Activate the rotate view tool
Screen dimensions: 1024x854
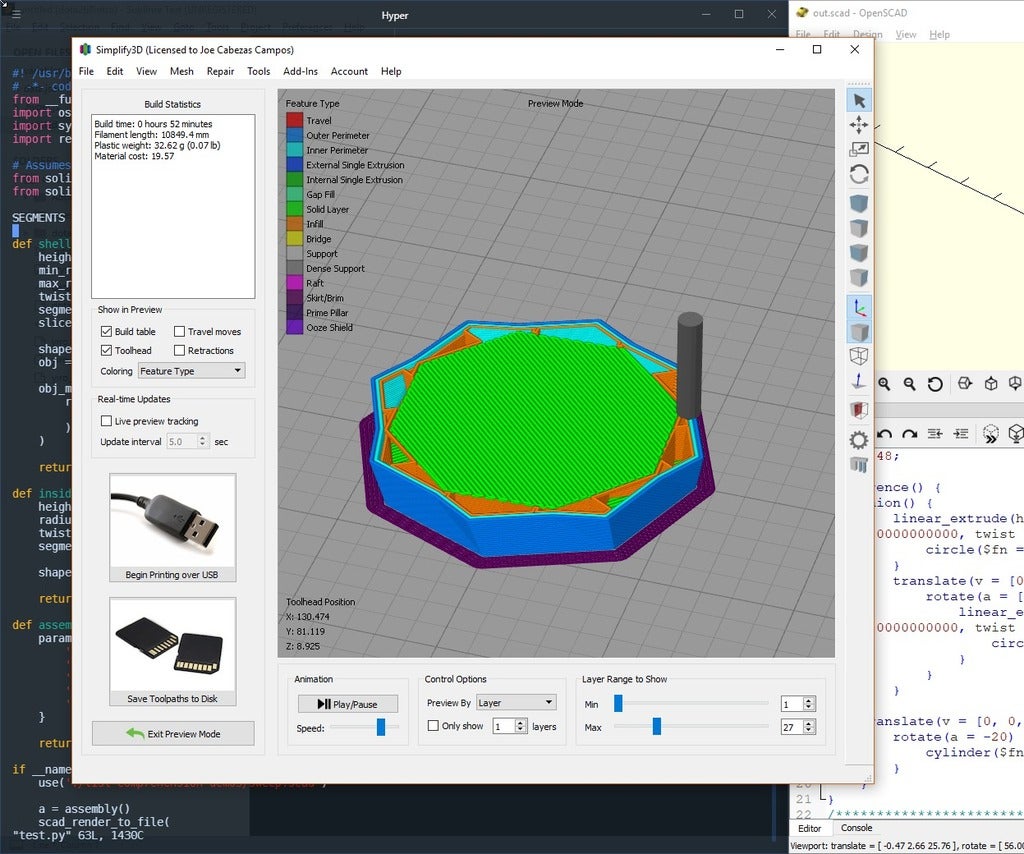tap(859, 173)
